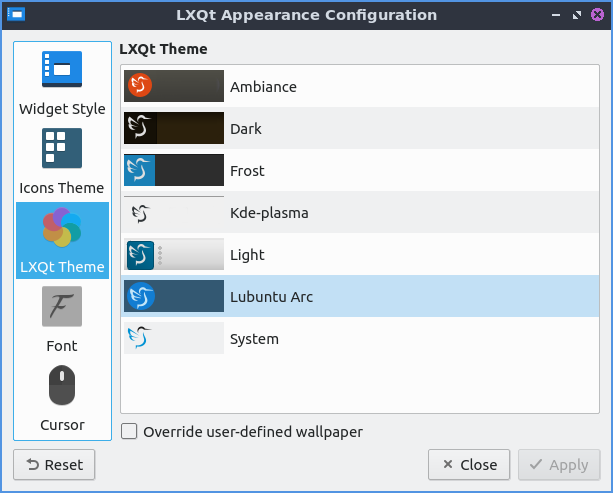The width and height of the screenshot is (613, 493).
Task: Open the Font settings icon
Action: tap(62, 306)
